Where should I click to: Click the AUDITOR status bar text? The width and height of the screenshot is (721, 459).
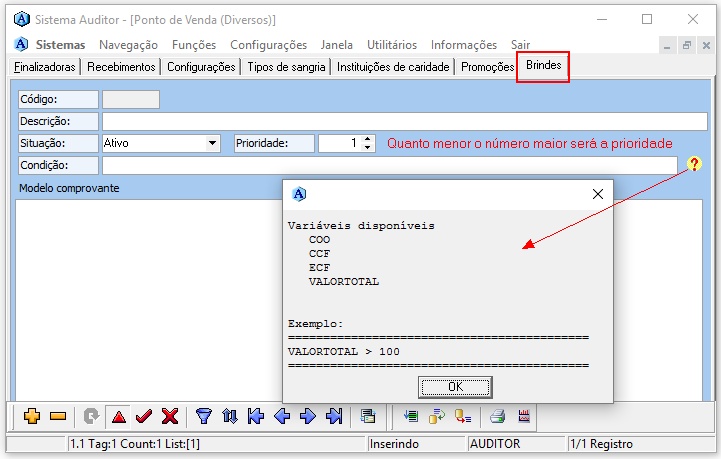(495, 444)
